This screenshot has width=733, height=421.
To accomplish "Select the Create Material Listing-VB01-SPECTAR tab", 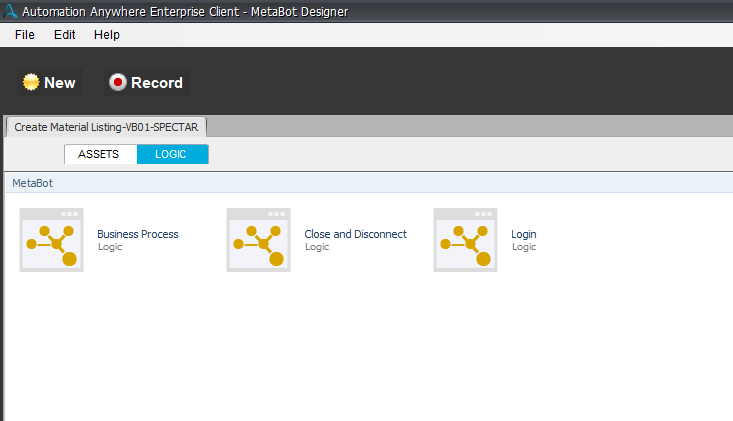I will [x=106, y=127].
